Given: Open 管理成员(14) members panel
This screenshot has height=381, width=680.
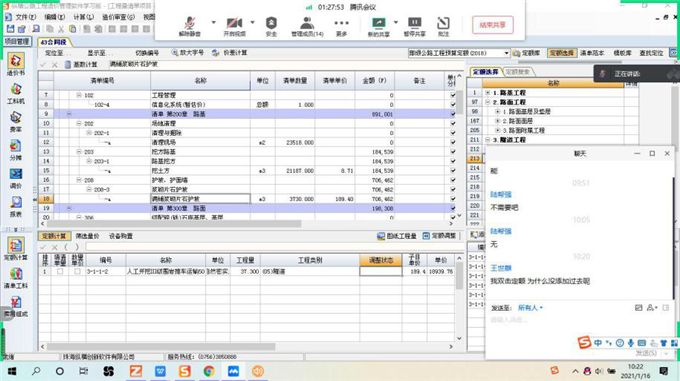Looking at the screenshot, I should coord(307,26).
